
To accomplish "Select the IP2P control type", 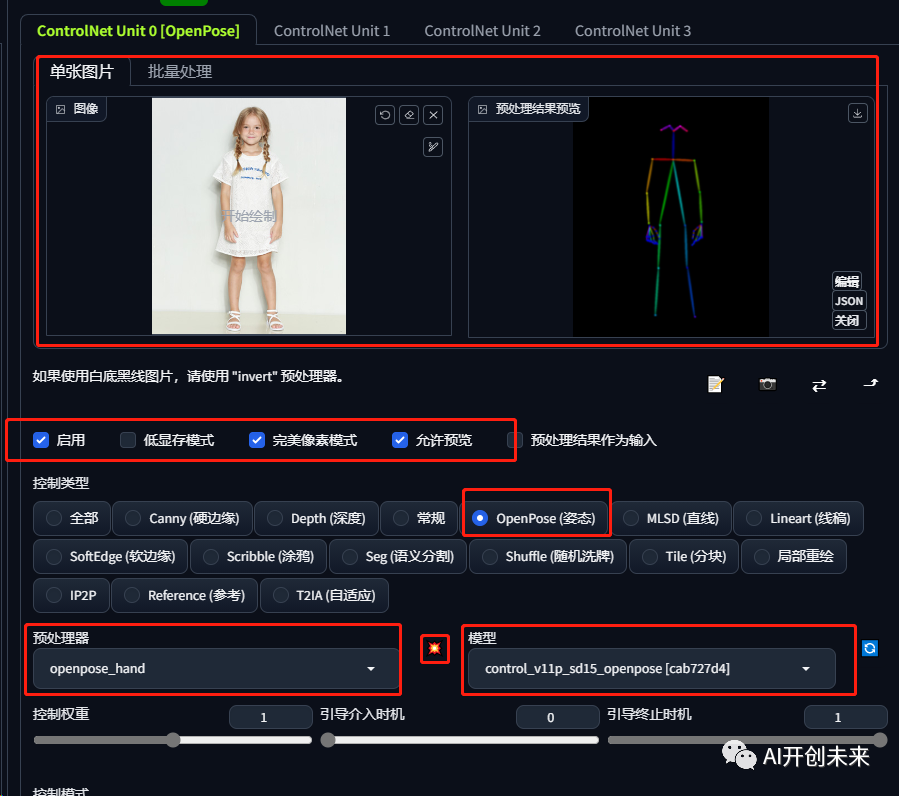I will point(72,595).
